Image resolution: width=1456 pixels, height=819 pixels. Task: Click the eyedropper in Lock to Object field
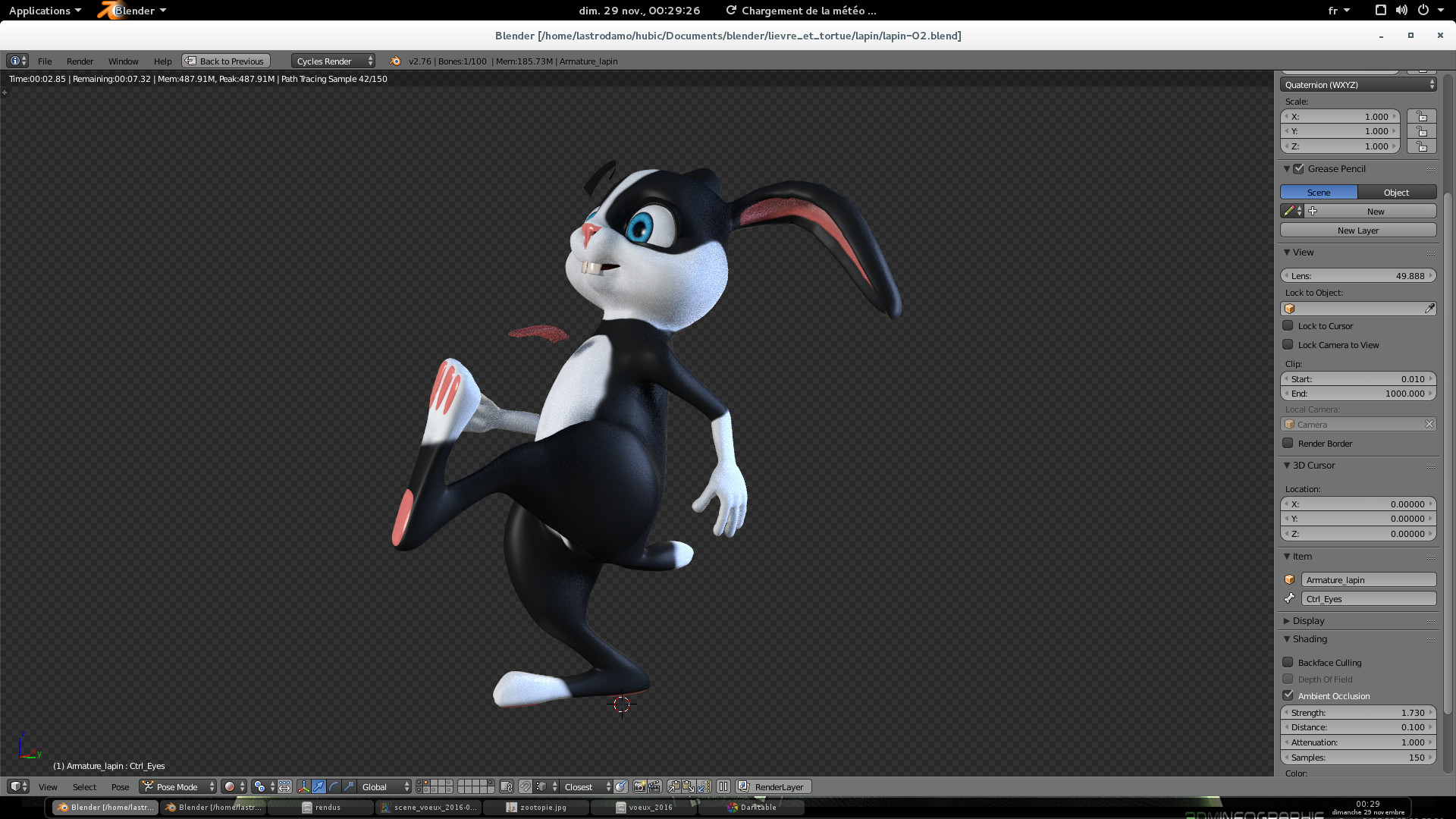(1429, 309)
